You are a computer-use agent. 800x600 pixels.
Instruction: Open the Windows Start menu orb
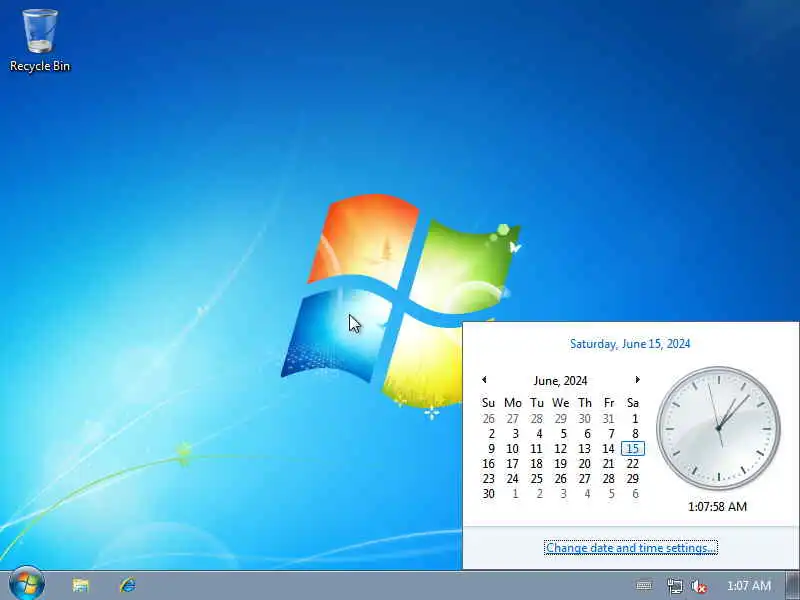(27, 585)
